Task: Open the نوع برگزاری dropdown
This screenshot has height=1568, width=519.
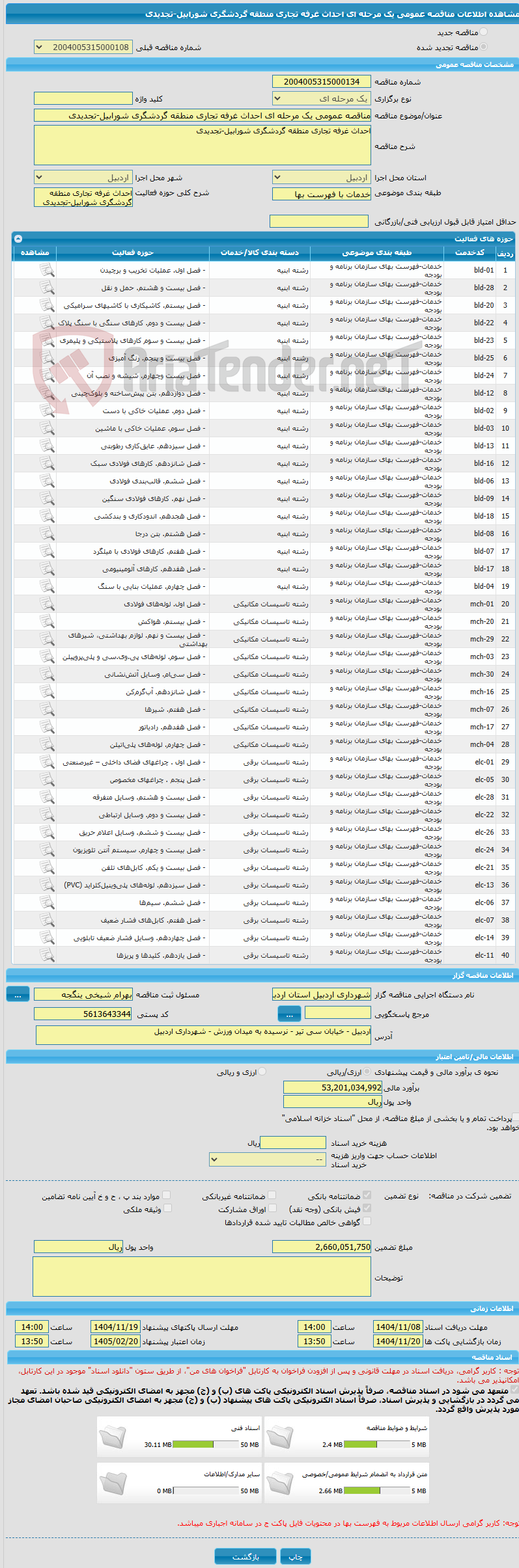Action: 322,98
